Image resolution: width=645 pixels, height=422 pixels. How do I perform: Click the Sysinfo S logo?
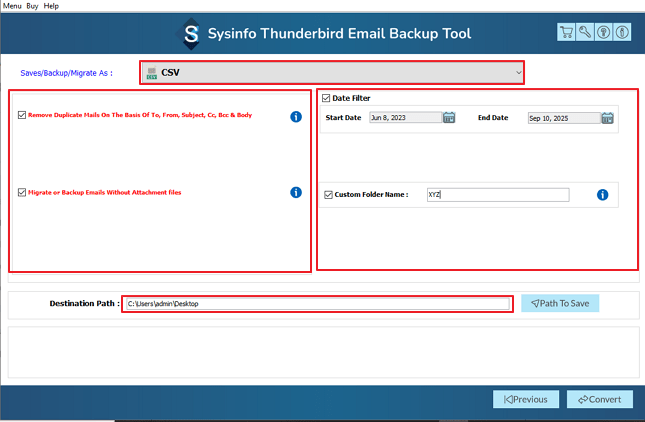click(191, 34)
